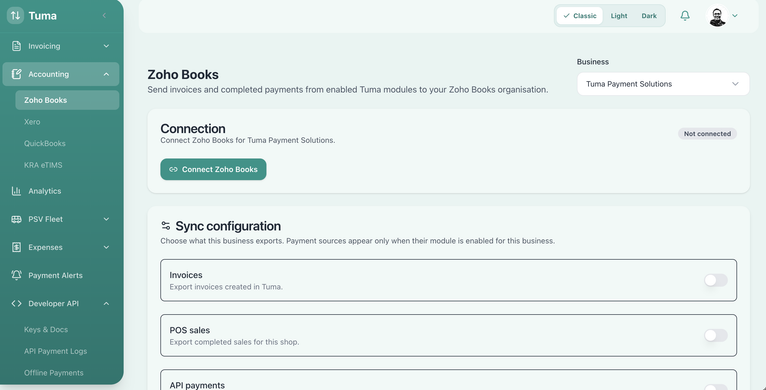This screenshot has width=766, height=390.
Task: Switch to the Light theme
Action: (x=618, y=16)
